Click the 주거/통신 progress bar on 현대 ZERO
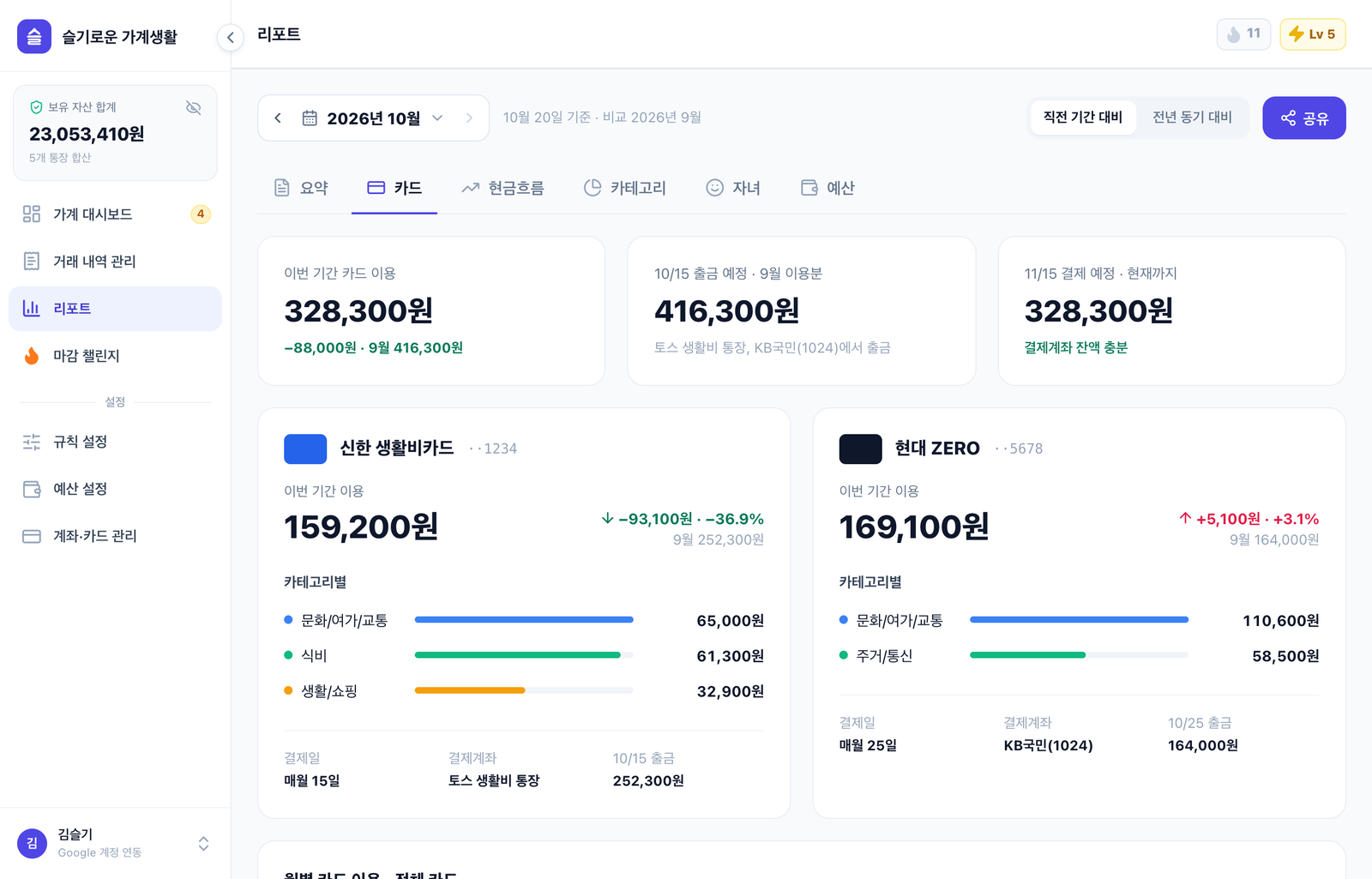Viewport: 1372px width, 879px height. pos(1079,655)
